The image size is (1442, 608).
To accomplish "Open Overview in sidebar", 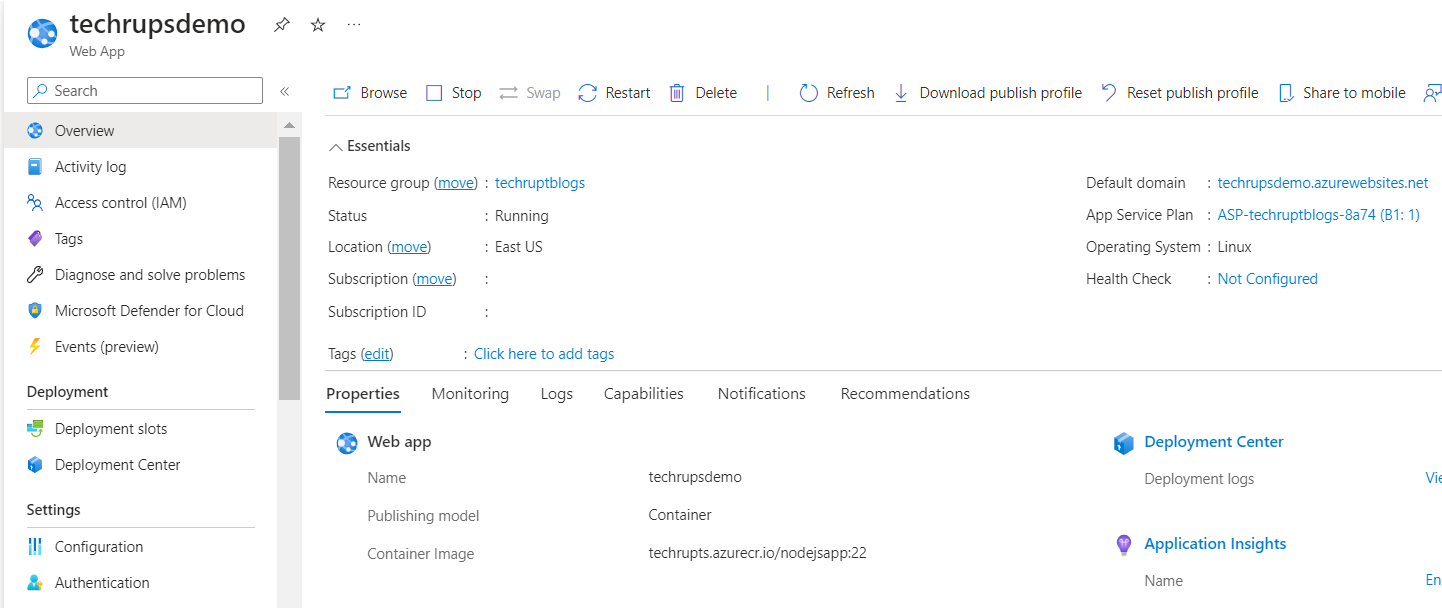I will coord(139,131).
